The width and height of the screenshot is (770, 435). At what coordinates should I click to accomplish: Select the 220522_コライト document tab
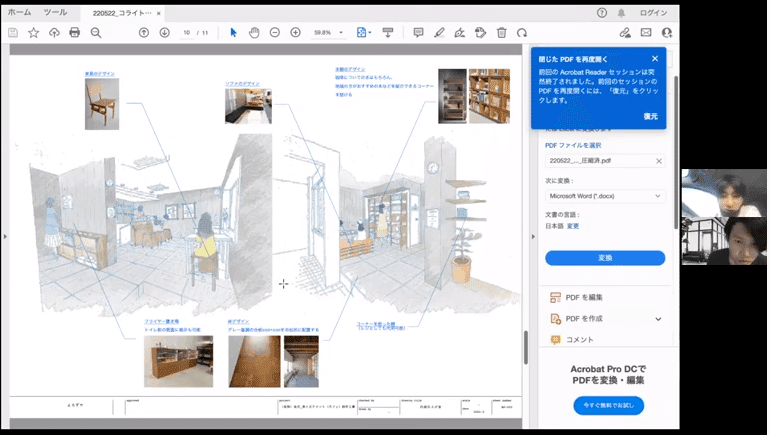122,13
